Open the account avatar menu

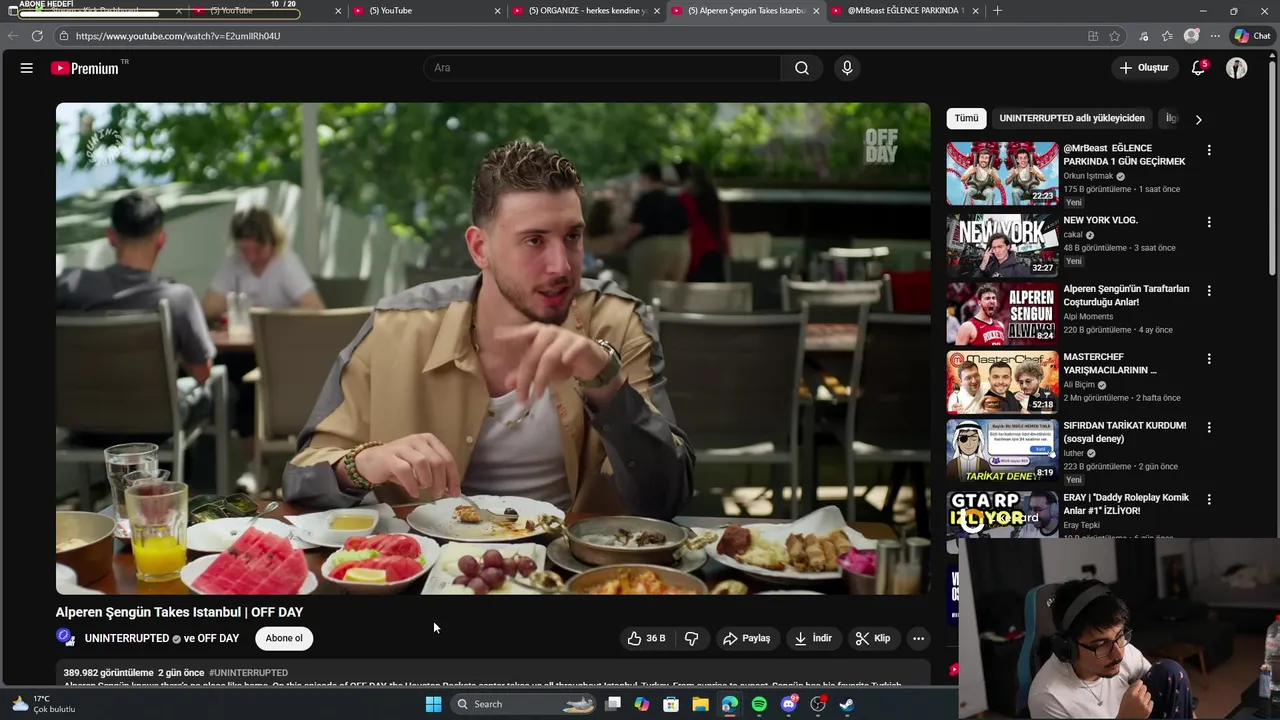1237,68
